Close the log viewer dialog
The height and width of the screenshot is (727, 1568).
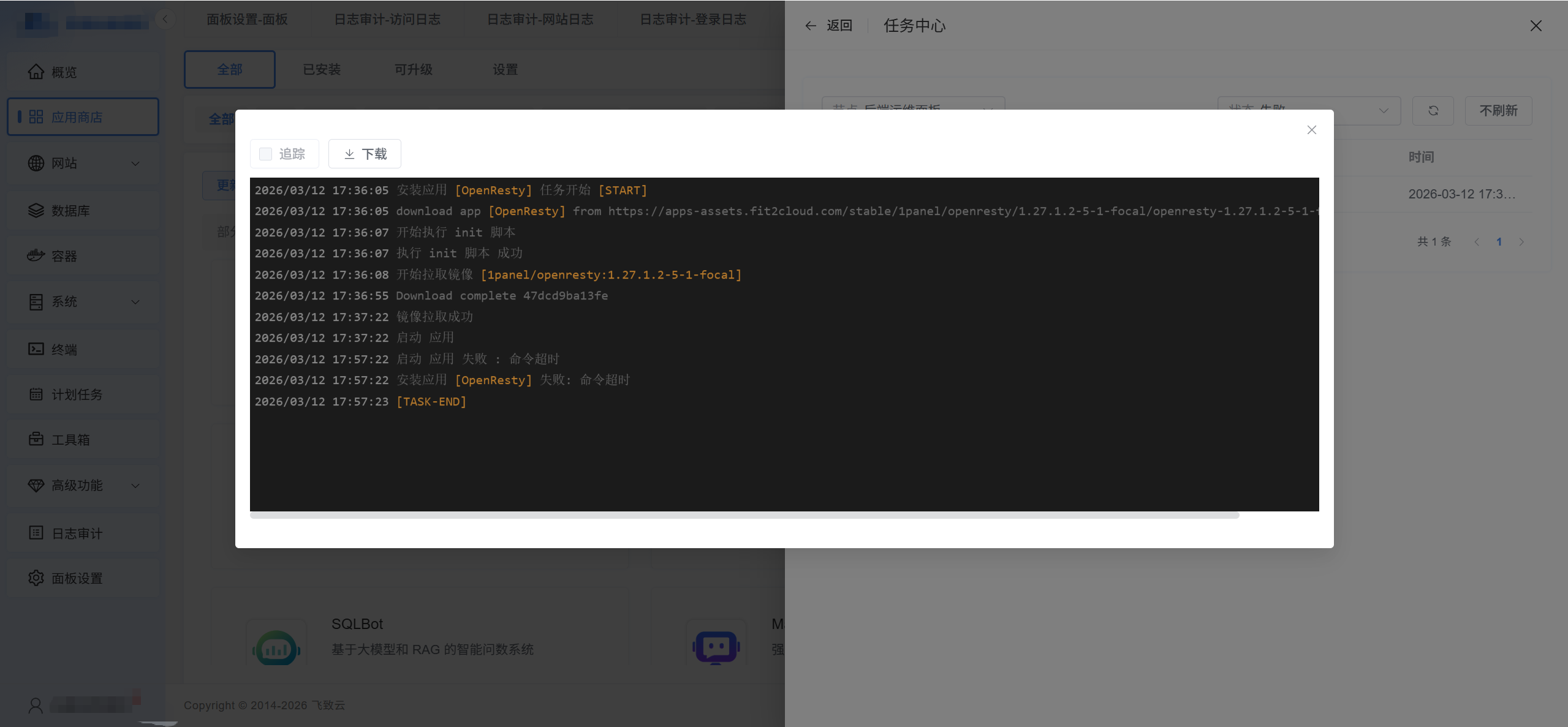pyautogui.click(x=1311, y=130)
